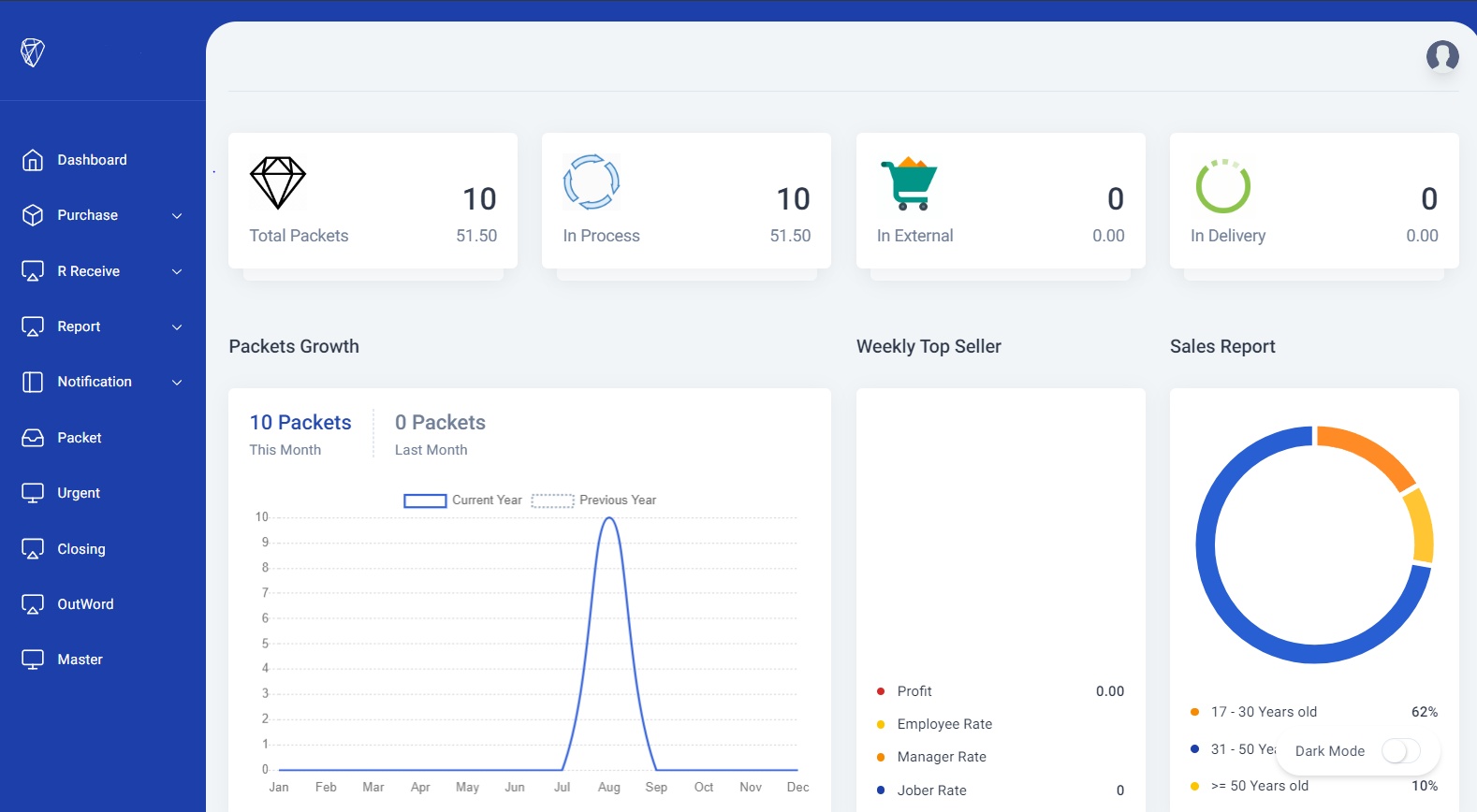This screenshot has width=1477, height=812.
Task: Click the orange segment of donut chart
Action: [x=1366, y=452]
